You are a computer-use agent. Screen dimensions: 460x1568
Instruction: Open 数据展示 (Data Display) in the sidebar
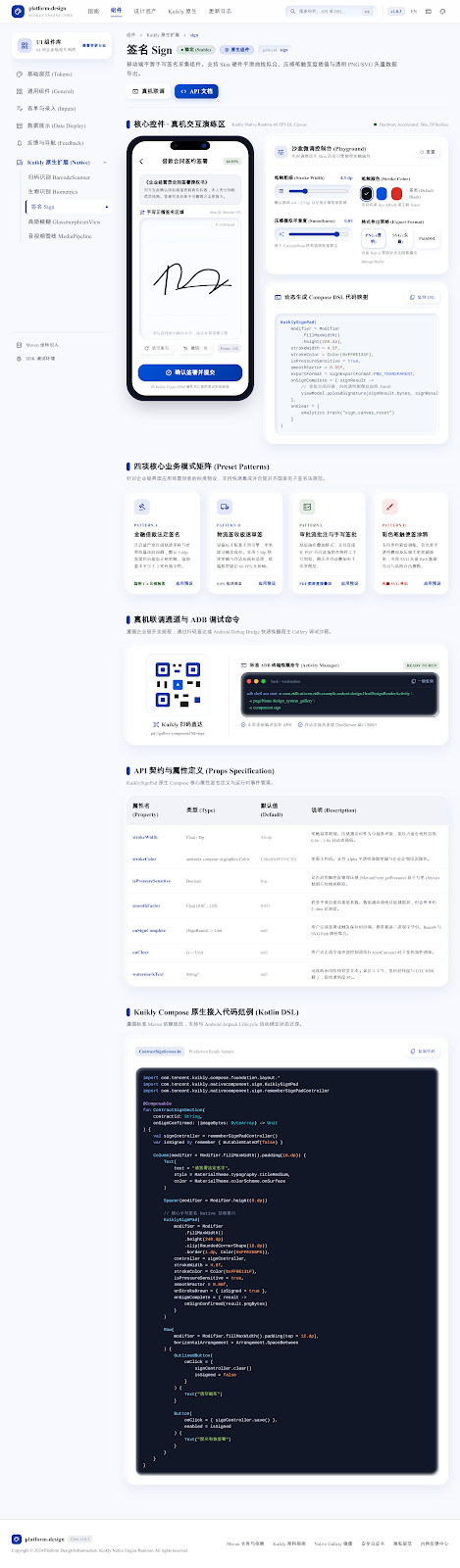tap(61, 125)
